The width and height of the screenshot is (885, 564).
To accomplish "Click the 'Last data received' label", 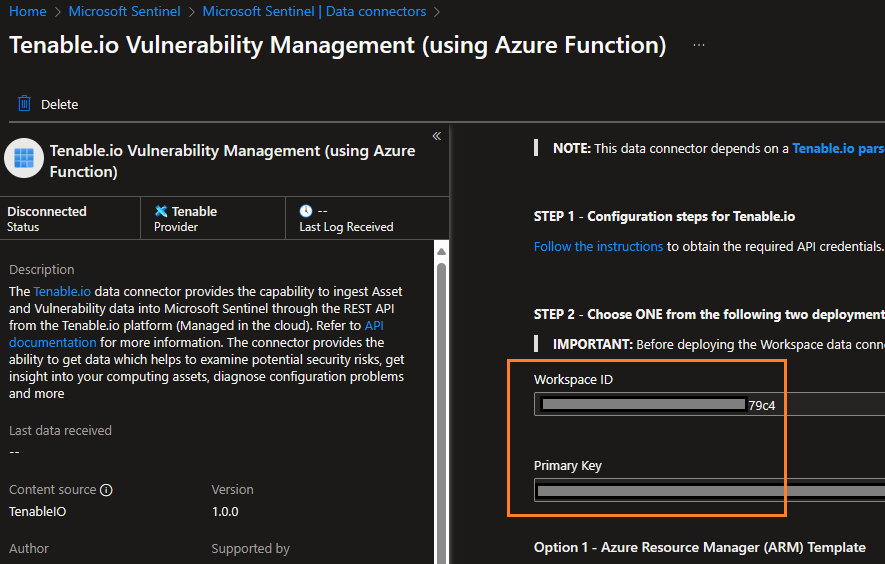I will [x=60, y=431].
